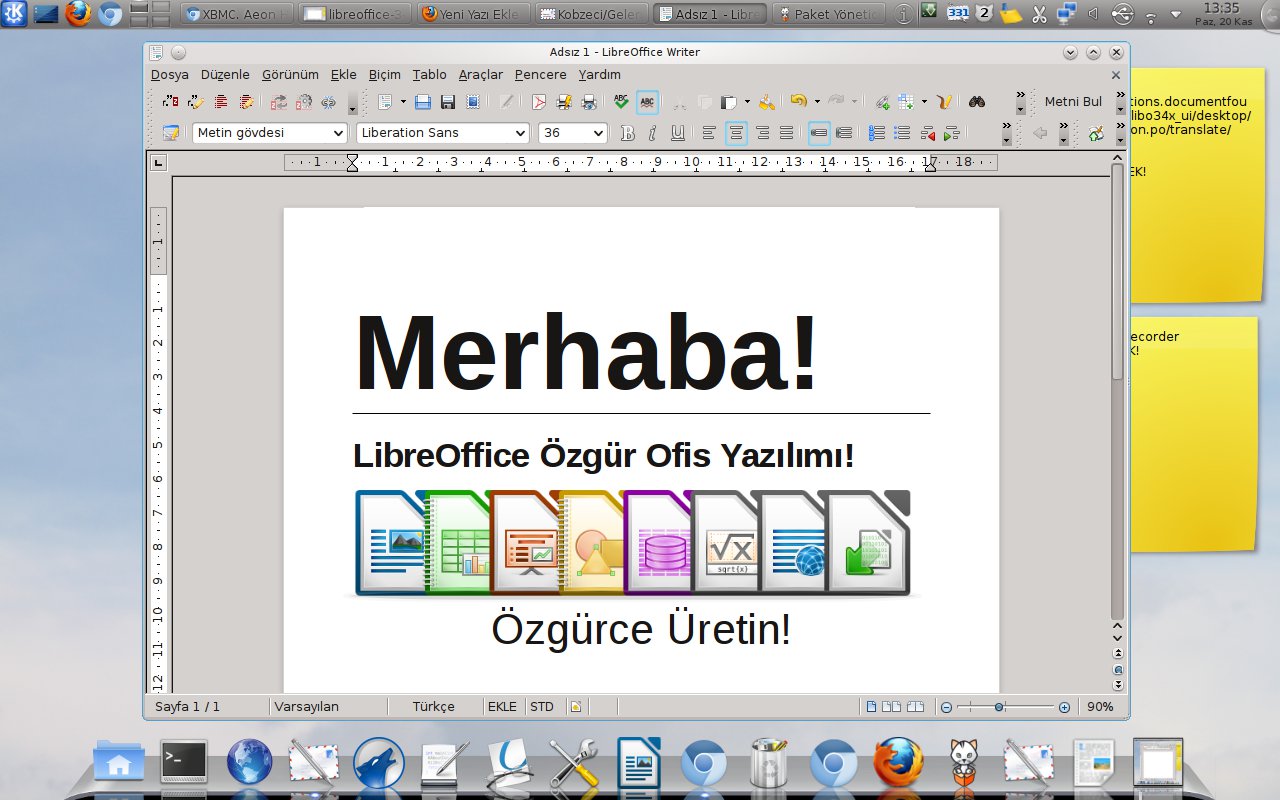Insert hyperlink with chain-plus icon
This screenshot has width=1280, height=800.
tap(882, 101)
